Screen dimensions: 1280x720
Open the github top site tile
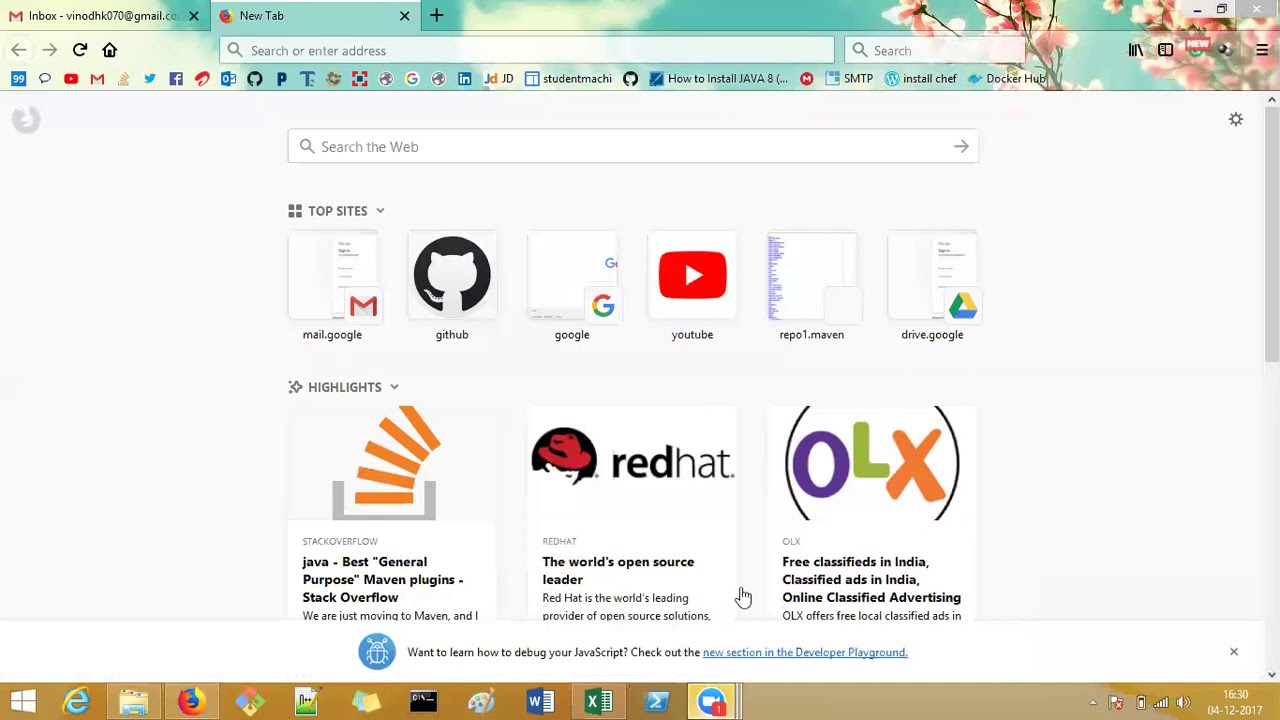(452, 287)
